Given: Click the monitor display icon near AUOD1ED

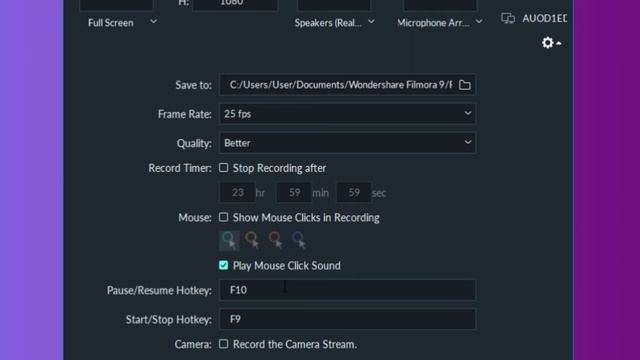Looking at the screenshot, I should [x=508, y=18].
